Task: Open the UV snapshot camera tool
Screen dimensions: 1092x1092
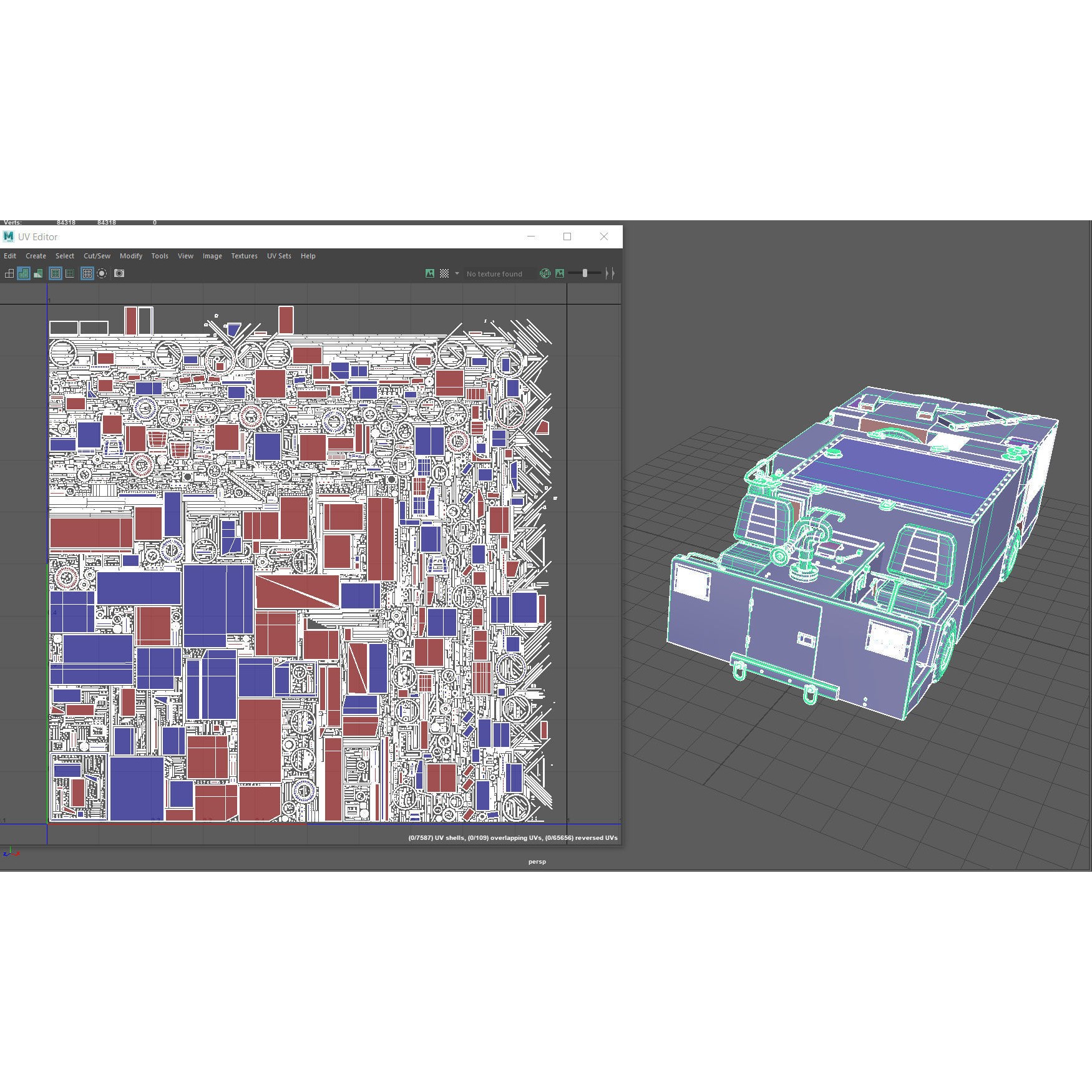Action: click(119, 273)
